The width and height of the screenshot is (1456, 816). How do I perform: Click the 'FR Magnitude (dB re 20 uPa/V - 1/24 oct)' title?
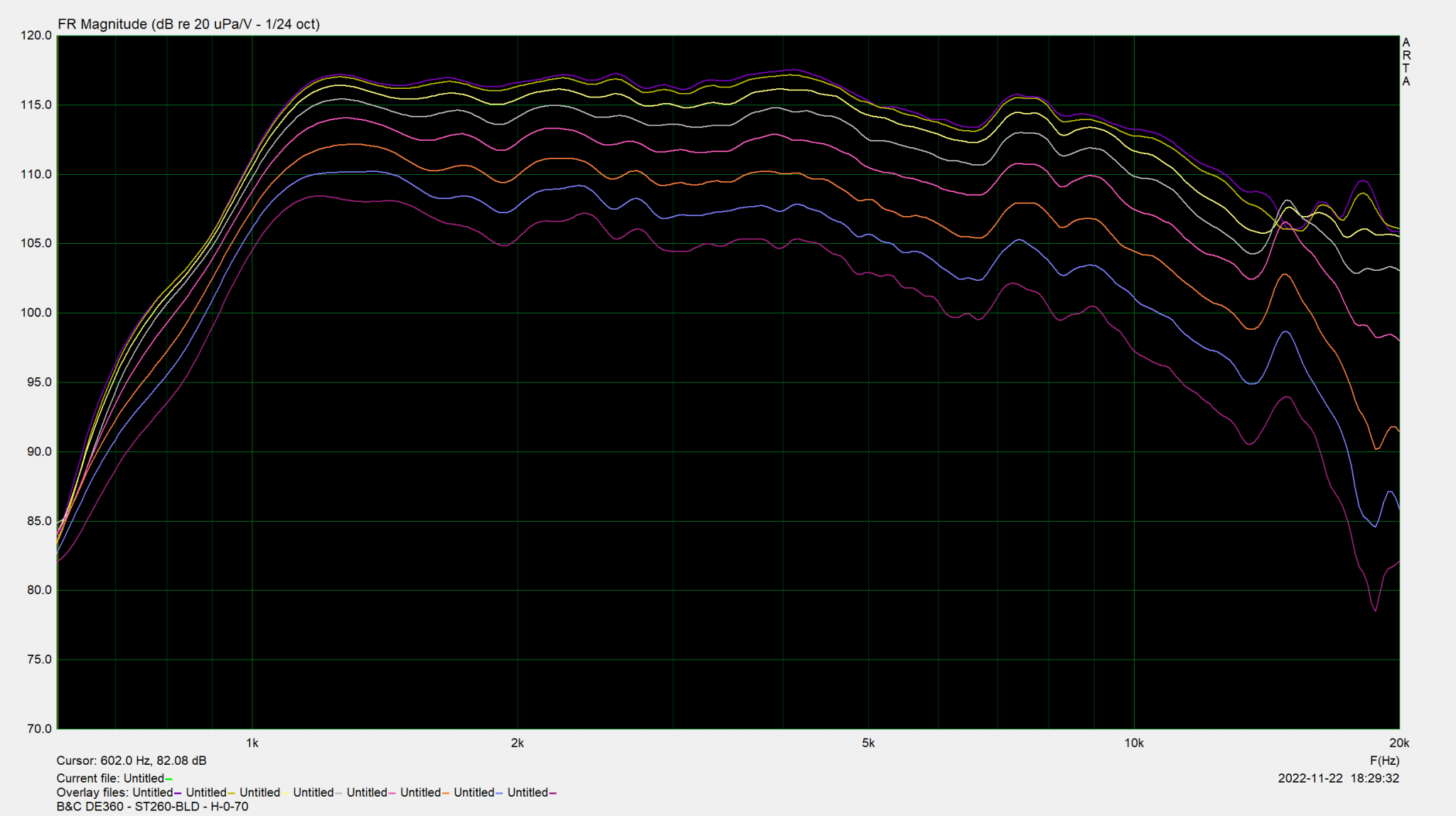point(188,24)
